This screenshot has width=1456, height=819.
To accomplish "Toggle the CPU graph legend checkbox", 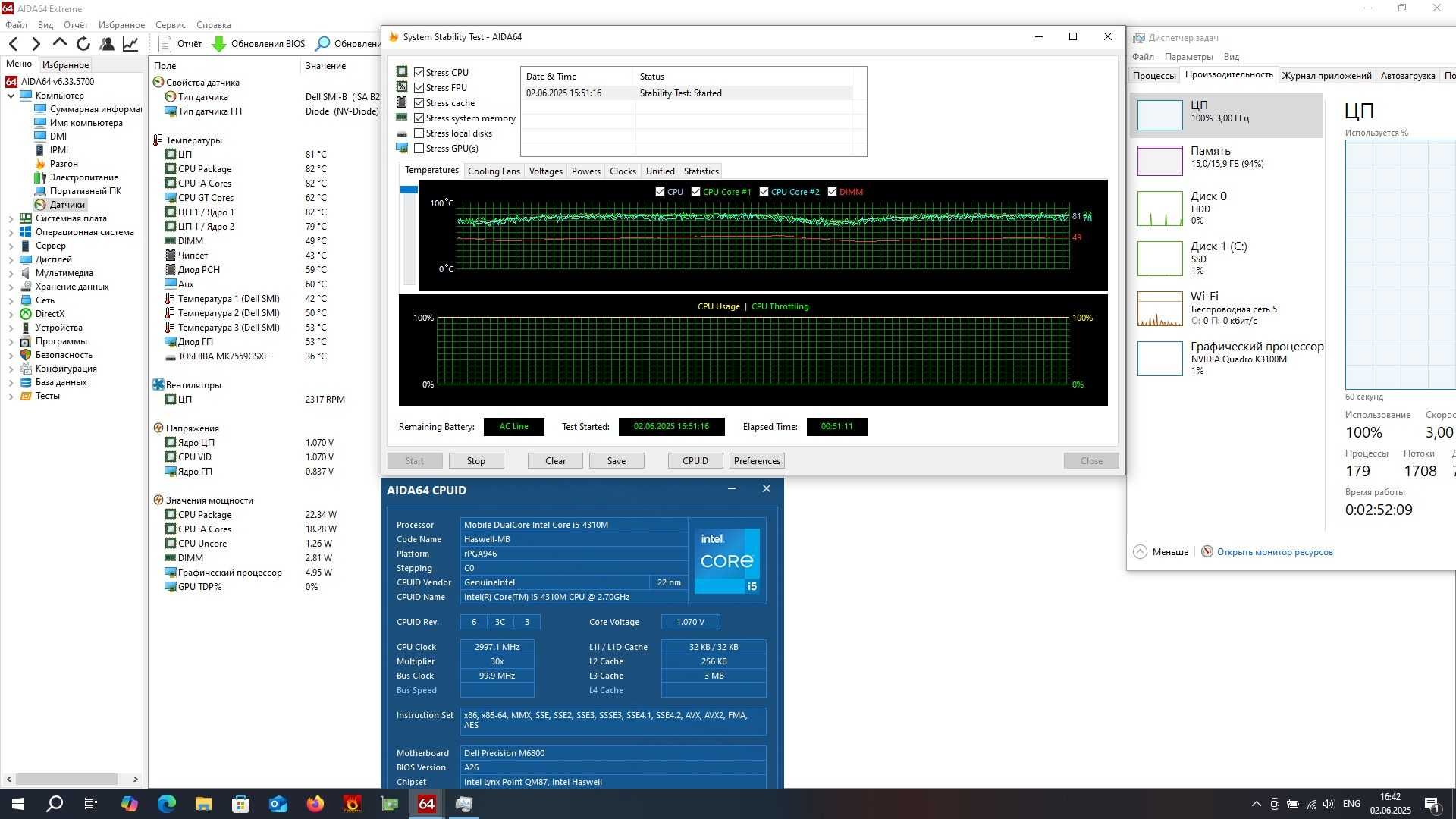I will click(660, 192).
